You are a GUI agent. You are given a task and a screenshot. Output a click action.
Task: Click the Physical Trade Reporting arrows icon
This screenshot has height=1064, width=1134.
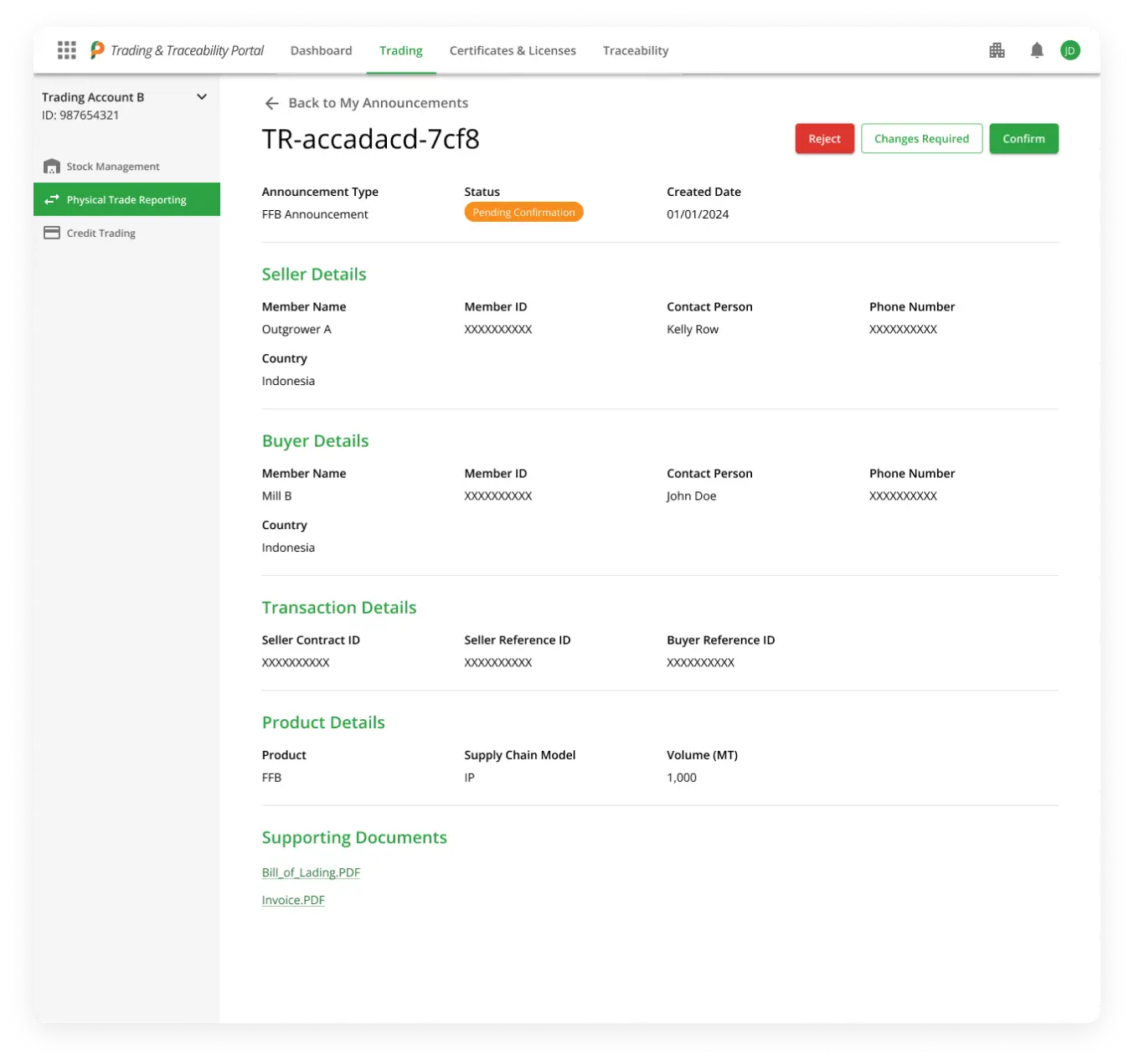point(52,199)
